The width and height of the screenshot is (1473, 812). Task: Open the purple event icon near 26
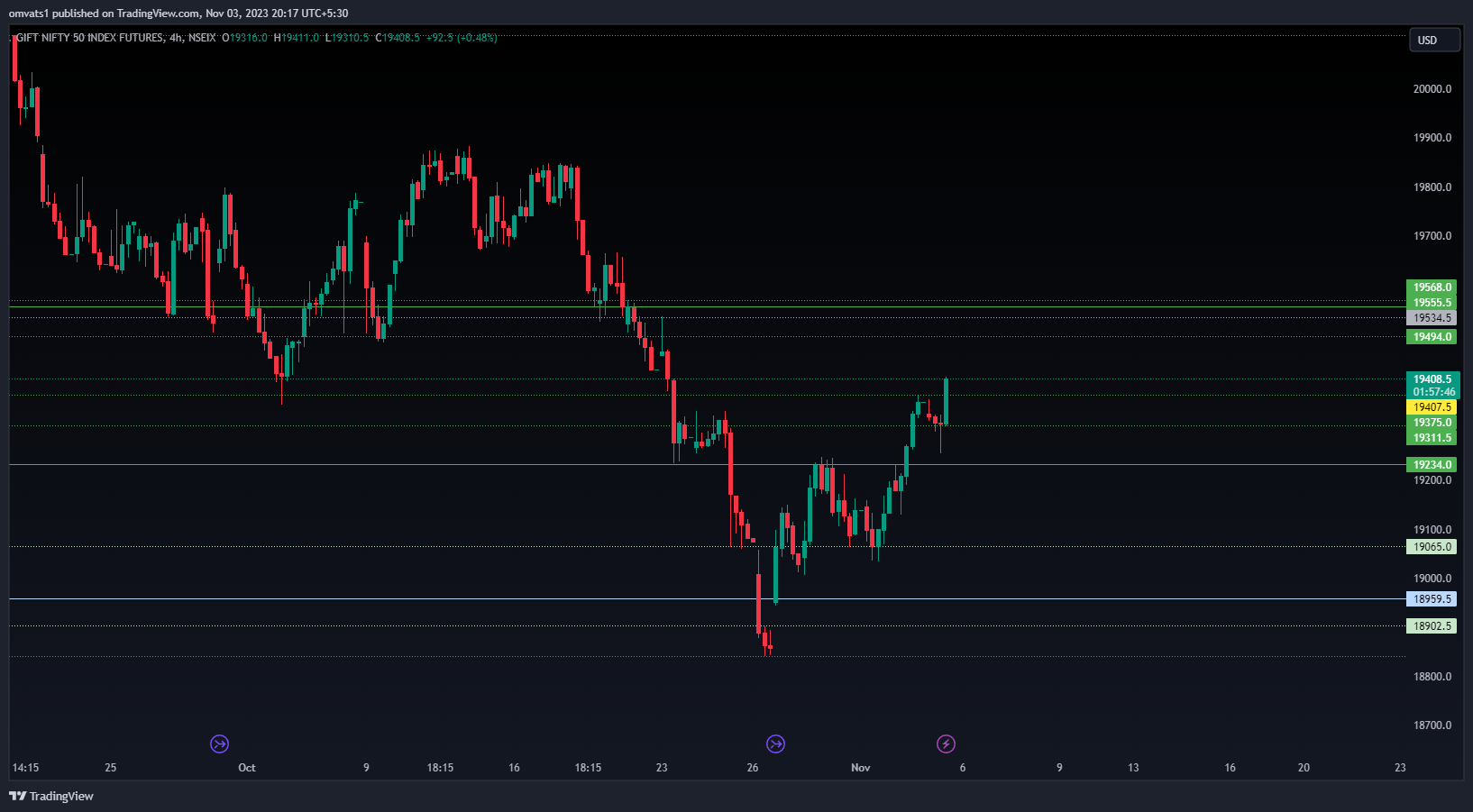click(x=775, y=744)
